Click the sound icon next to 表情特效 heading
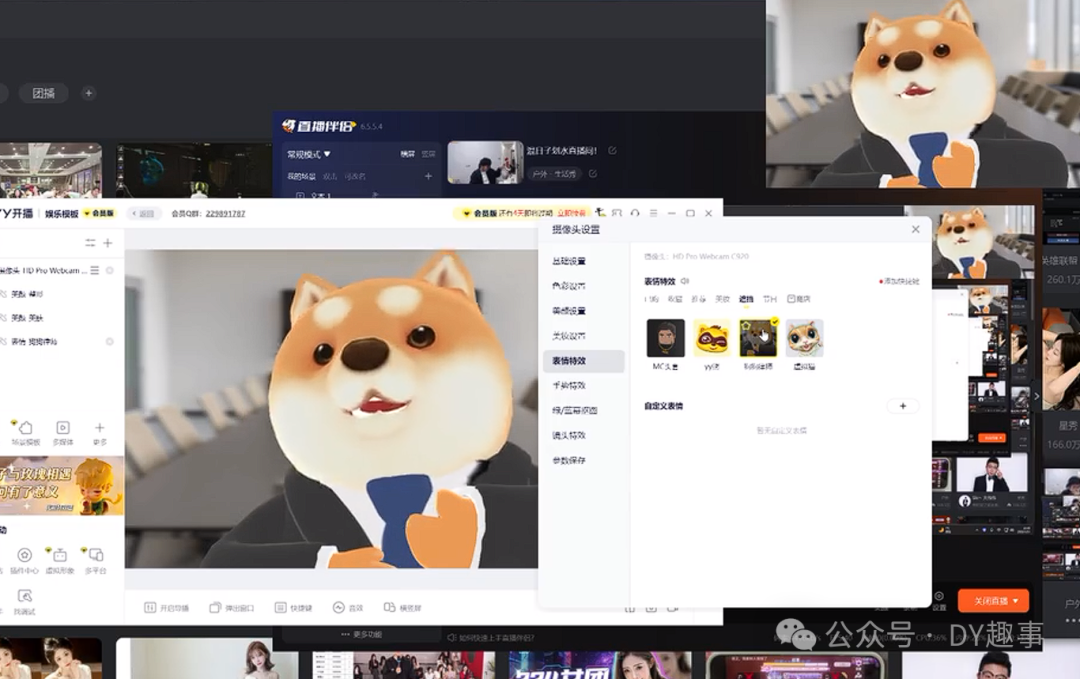Viewport: 1080px width, 679px height. pyautogui.click(x=685, y=281)
